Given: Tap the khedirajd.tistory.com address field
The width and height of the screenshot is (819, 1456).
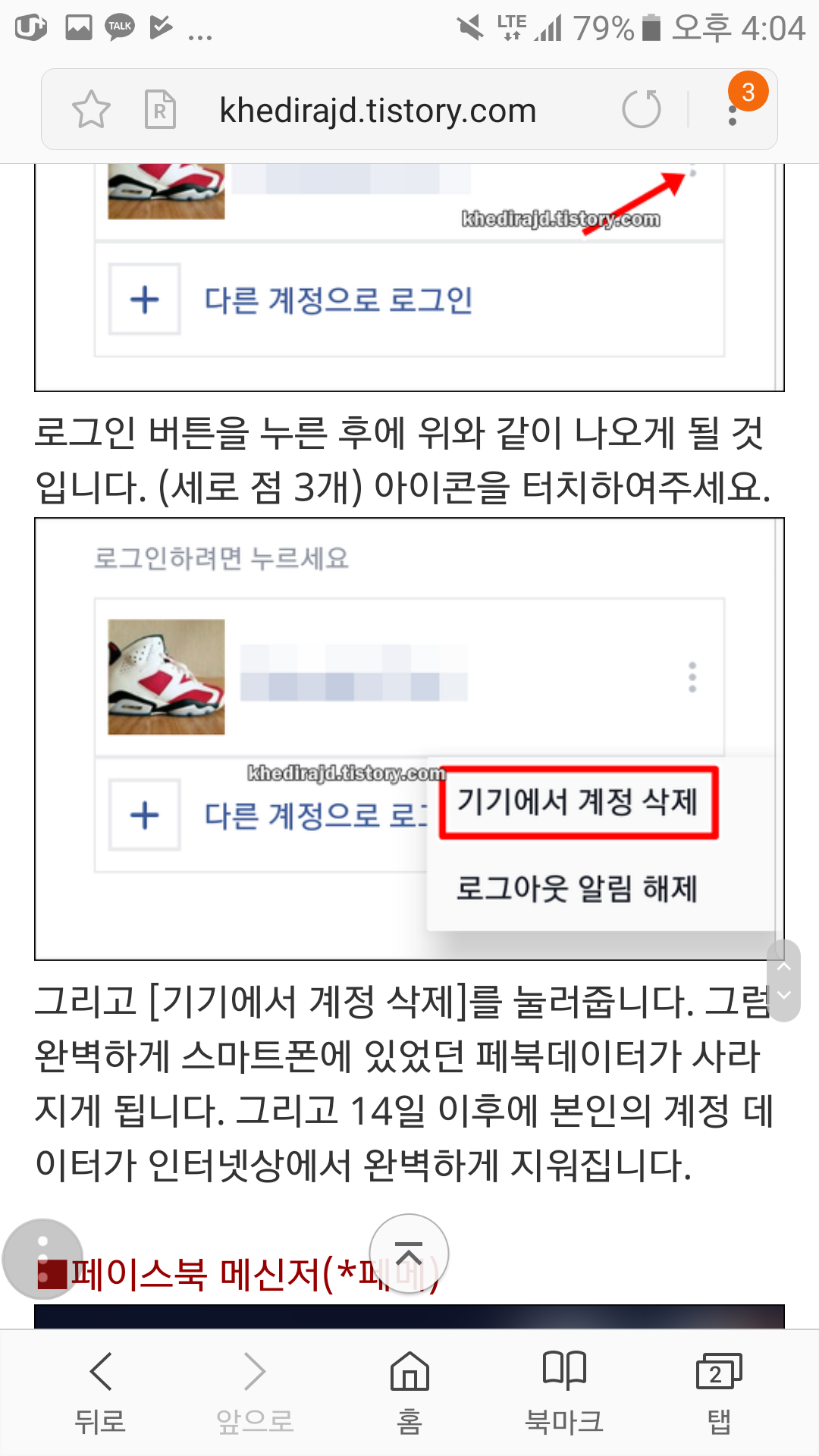Looking at the screenshot, I should tap(378, 111).
